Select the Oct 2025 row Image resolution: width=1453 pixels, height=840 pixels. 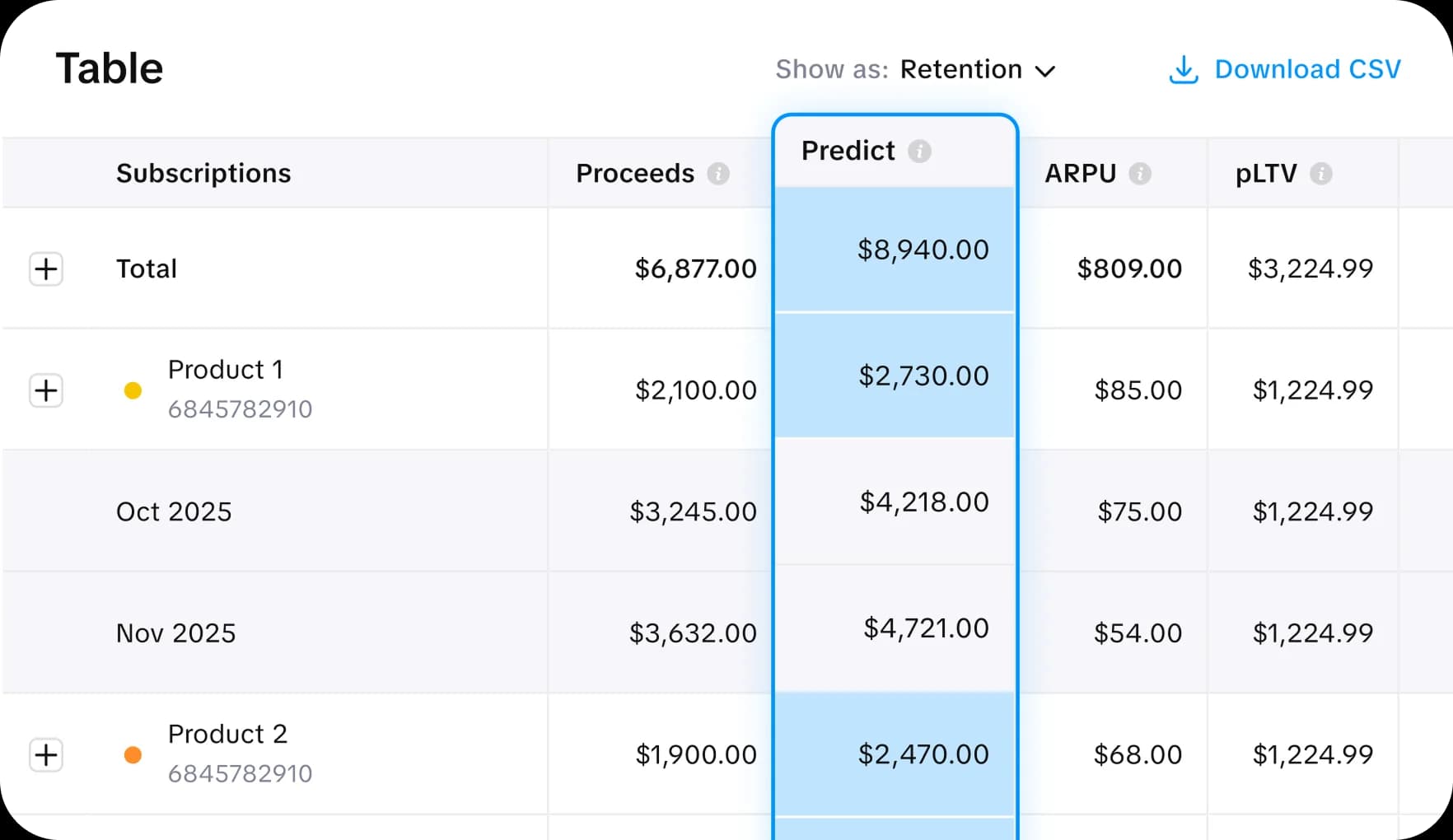(x=173, y=511)
